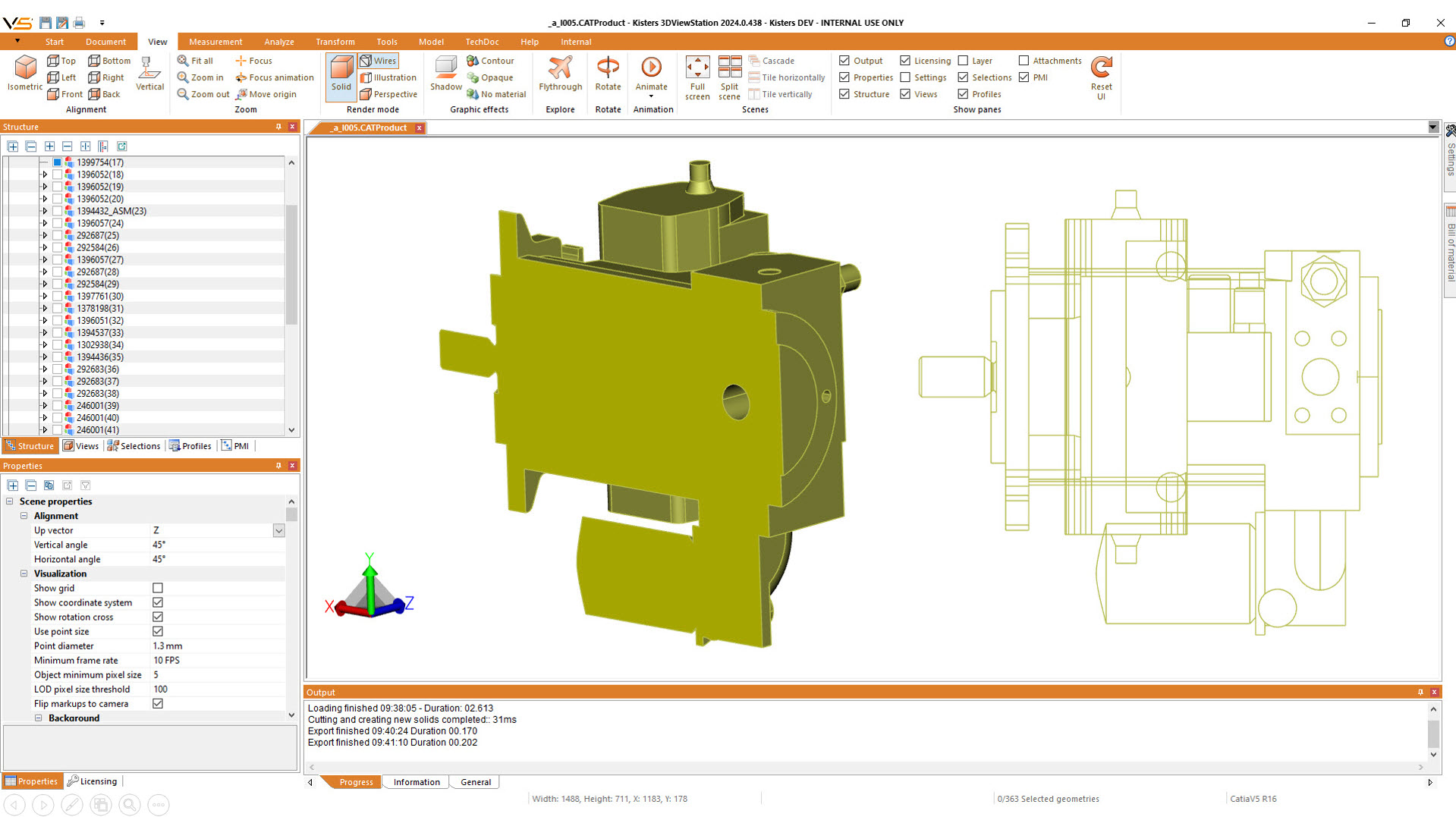Click Tile vertically button

tap(780, 94)
